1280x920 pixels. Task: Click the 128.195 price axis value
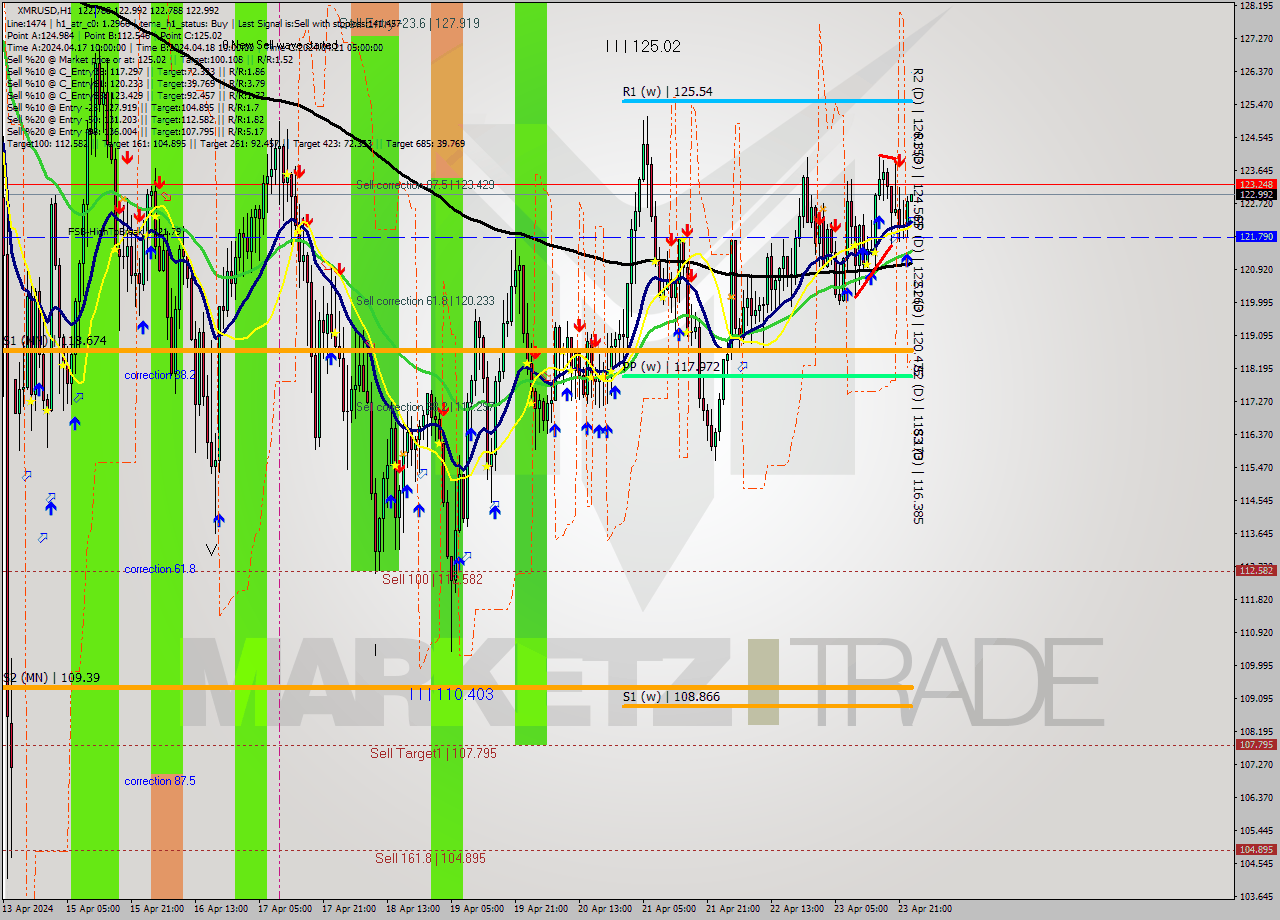1256,6
